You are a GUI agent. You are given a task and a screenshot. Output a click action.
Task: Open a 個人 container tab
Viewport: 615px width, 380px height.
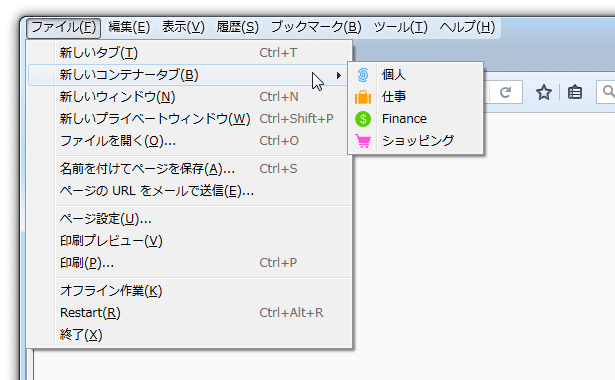click(415, 75)
